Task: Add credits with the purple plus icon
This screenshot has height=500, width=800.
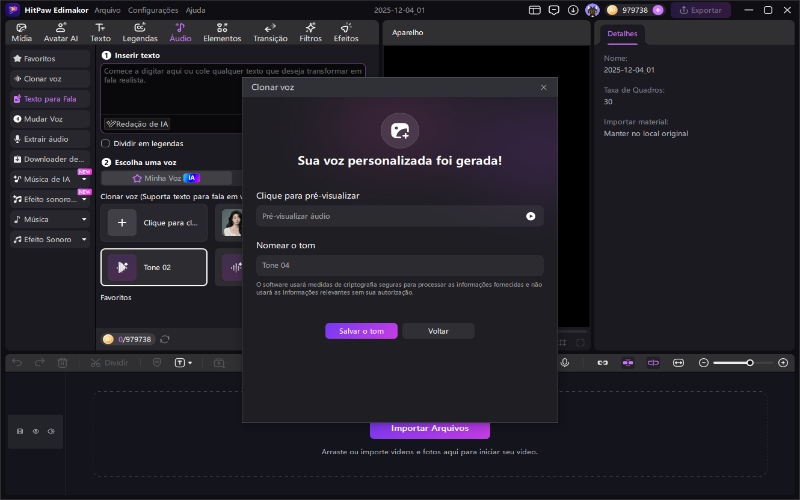Action: pos(658,10)
